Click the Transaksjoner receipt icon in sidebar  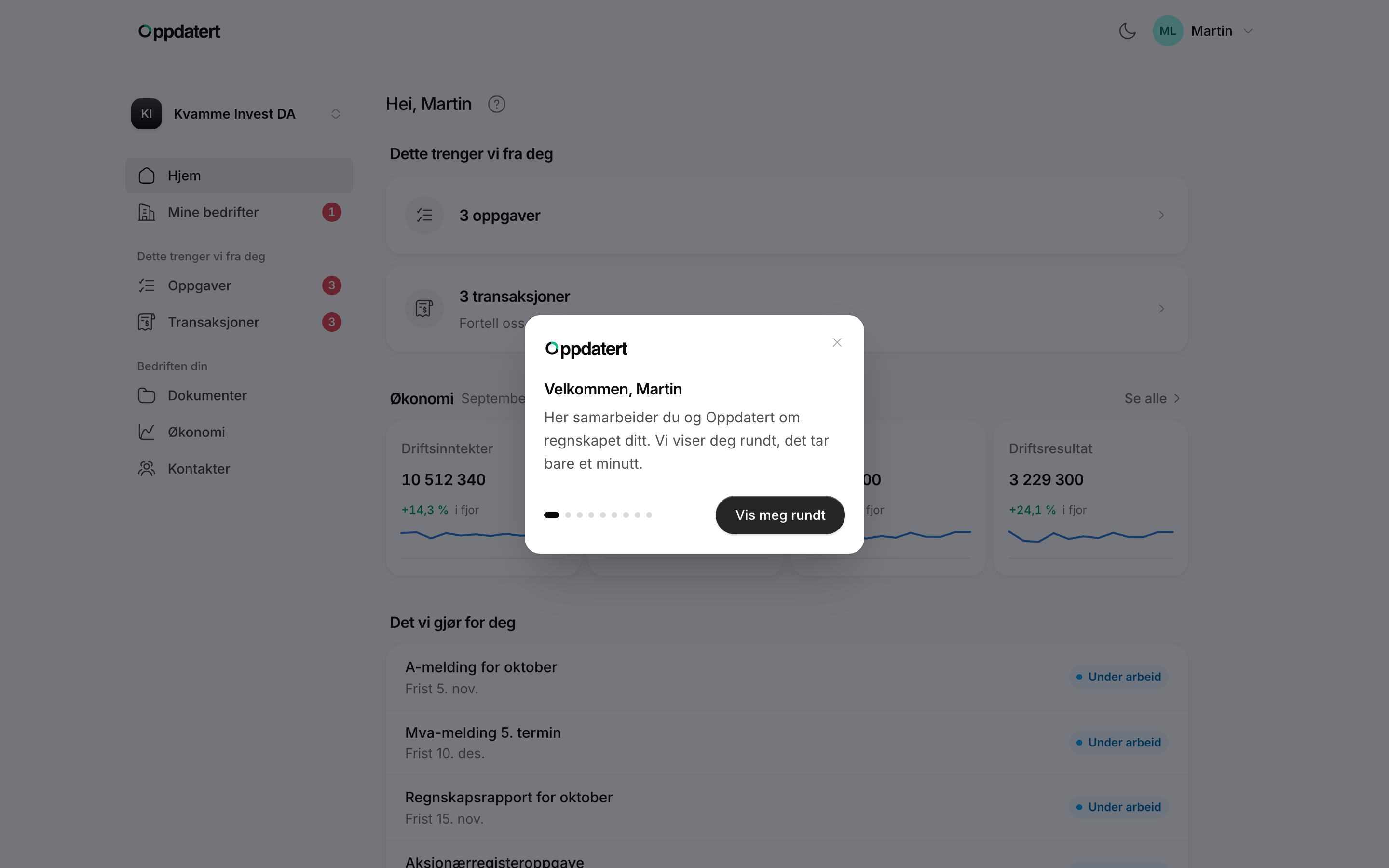146,322
